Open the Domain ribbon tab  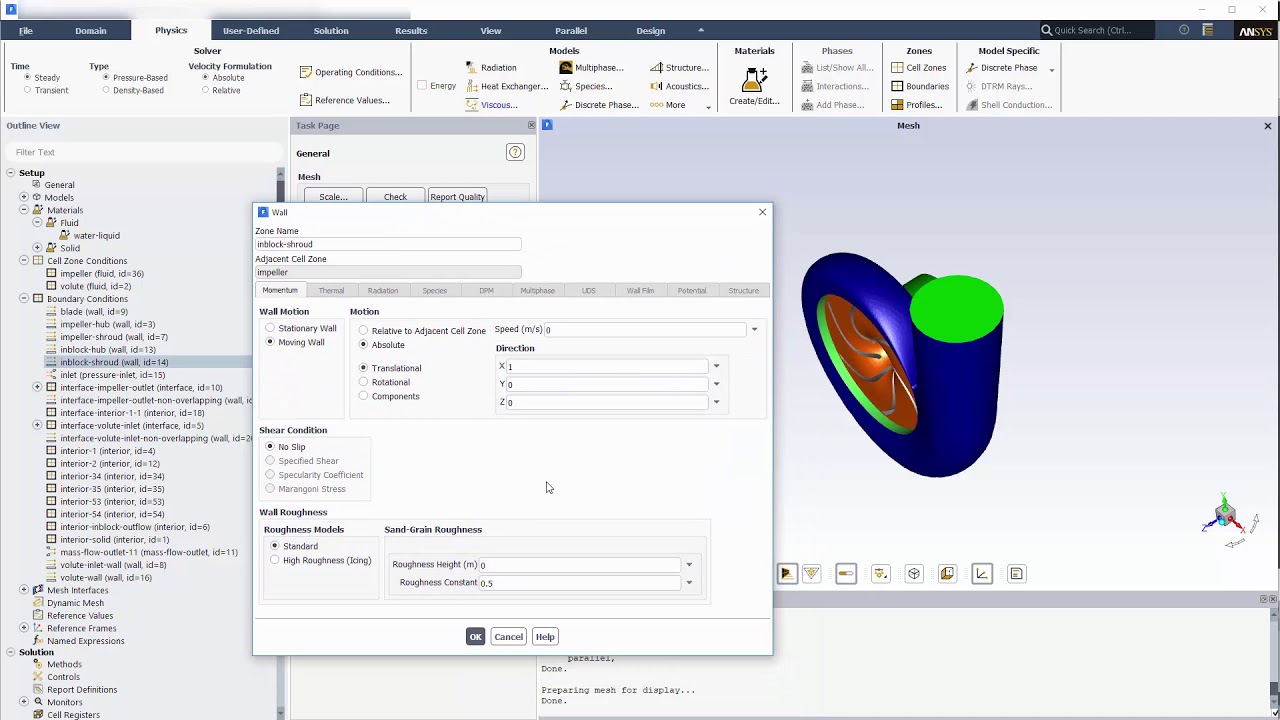click(90, 31)
